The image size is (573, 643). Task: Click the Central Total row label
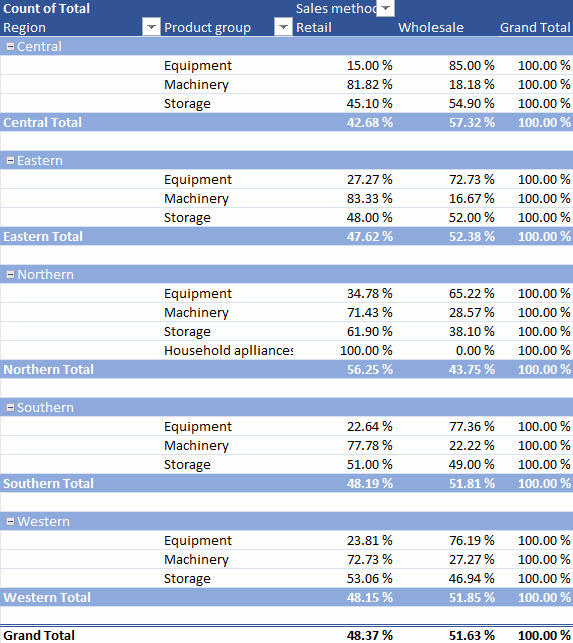point(43,123)
